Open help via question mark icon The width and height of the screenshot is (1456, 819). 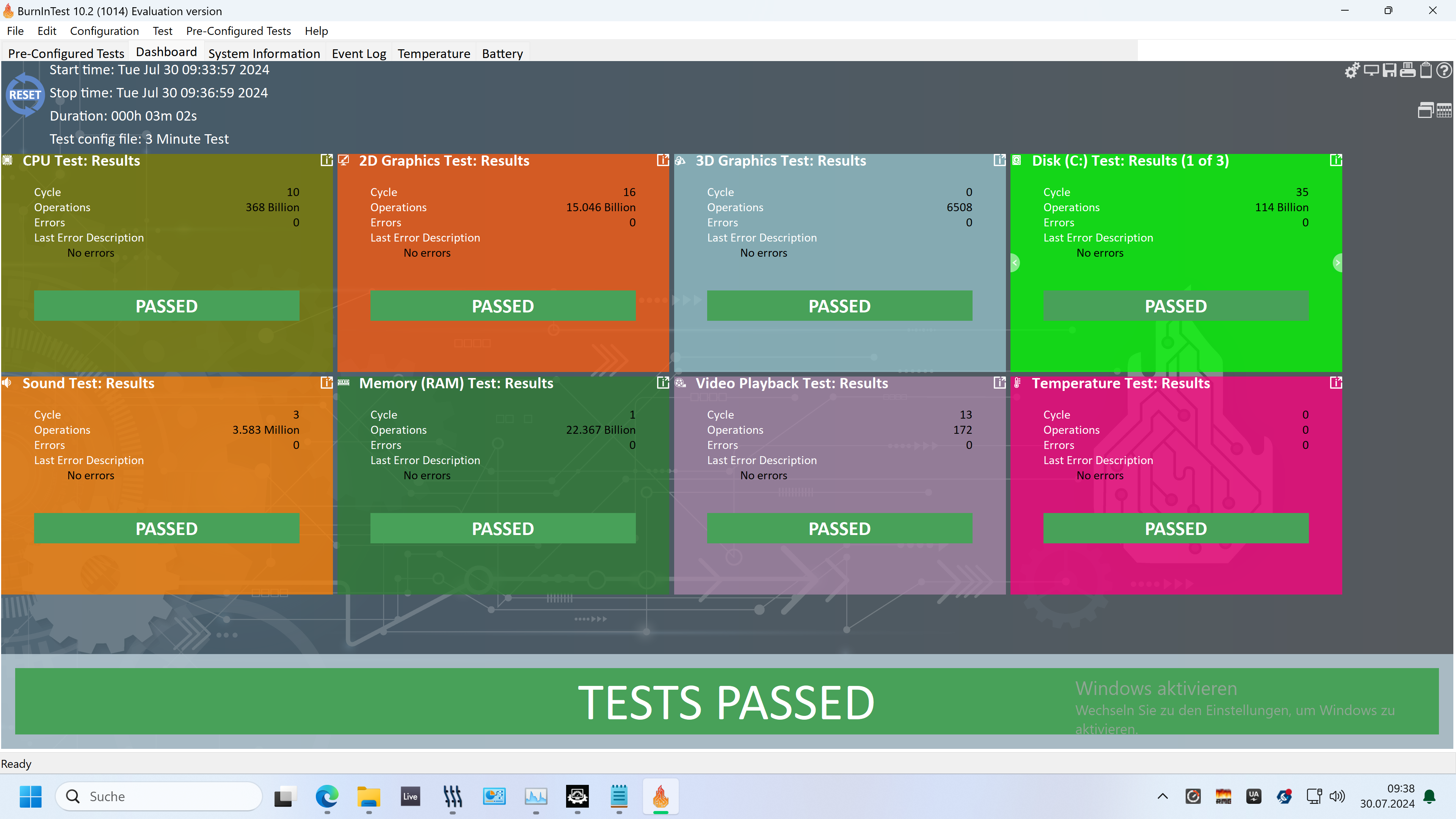click(1444, 71)
